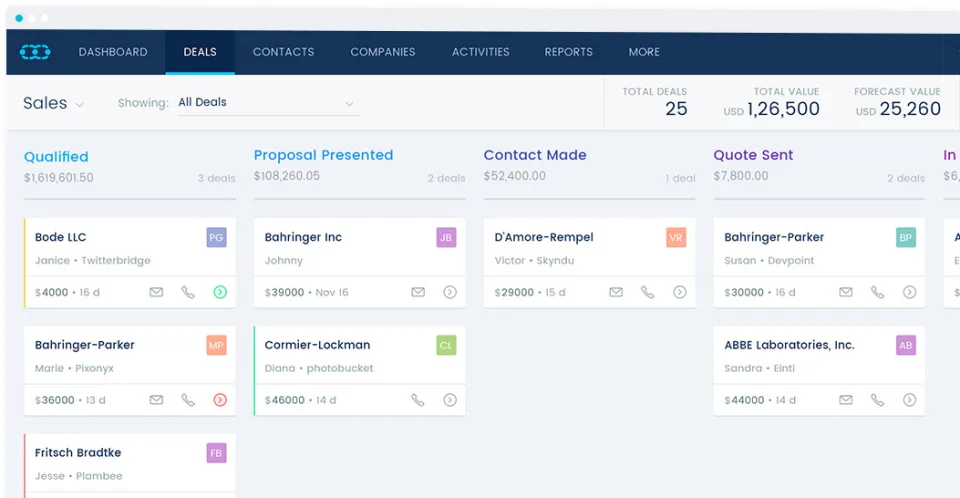Call Victor on the D'Amore-Rempel card
The width and height of the screenshot is (960, 498).
(x=648, y=292)
